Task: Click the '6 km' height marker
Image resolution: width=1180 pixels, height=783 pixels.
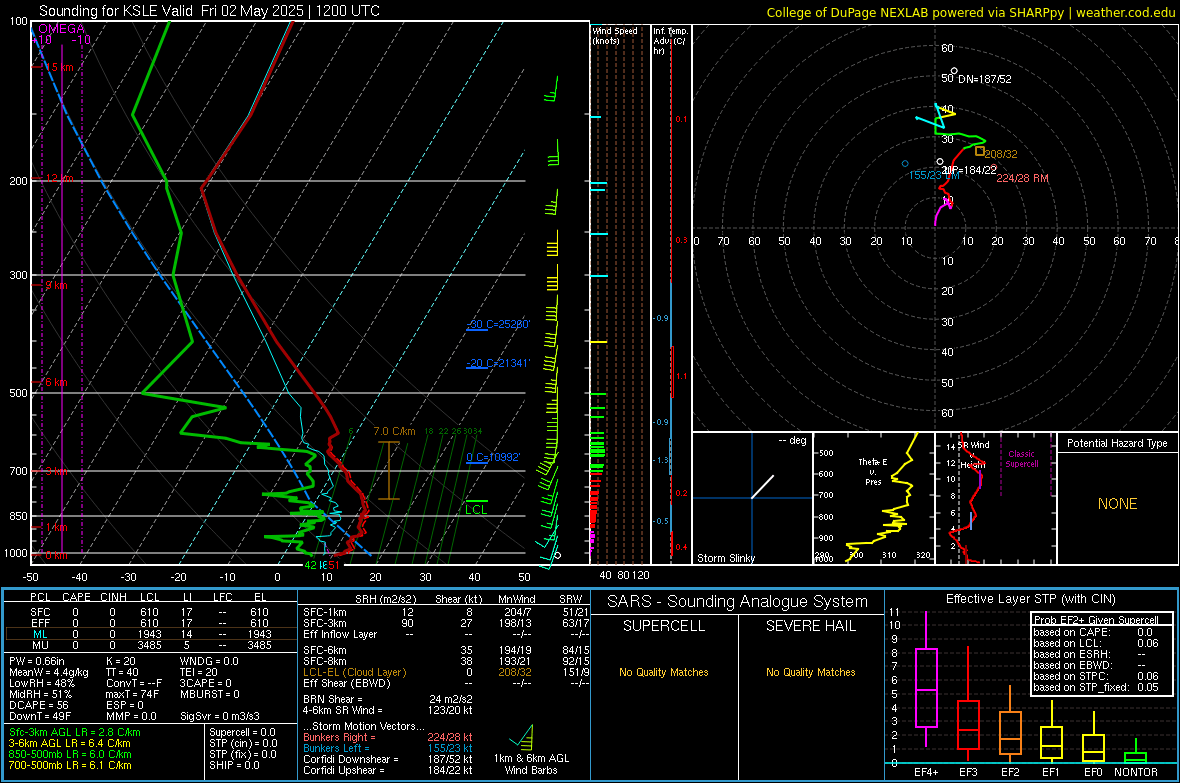Action: click(x=56, y=382)
